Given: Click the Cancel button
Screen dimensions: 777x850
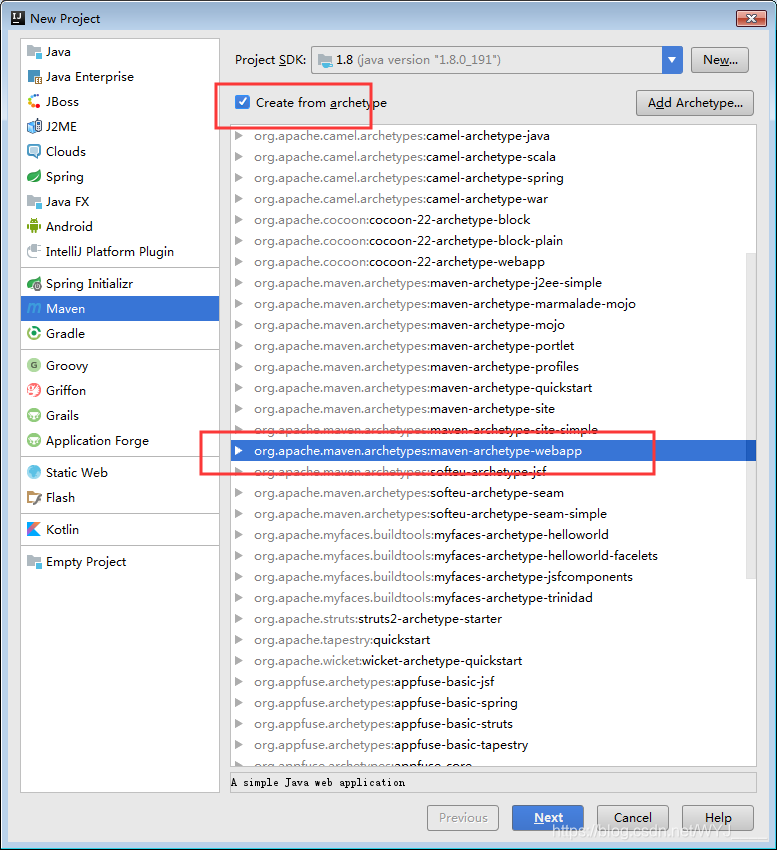Looking at the screenshot, I should click(x=633, y=817).
